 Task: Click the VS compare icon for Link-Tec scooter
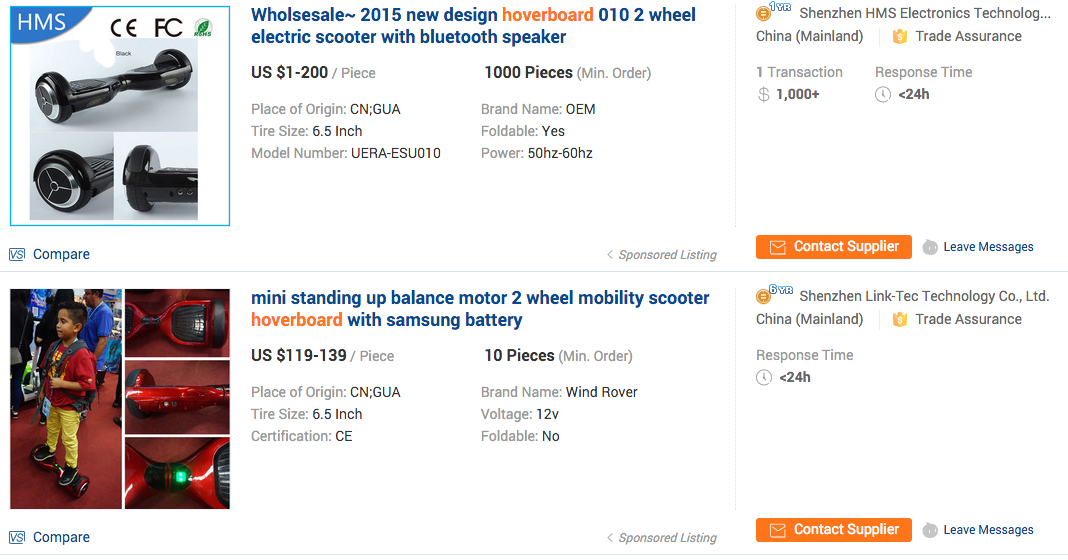(x=17, y=537)
